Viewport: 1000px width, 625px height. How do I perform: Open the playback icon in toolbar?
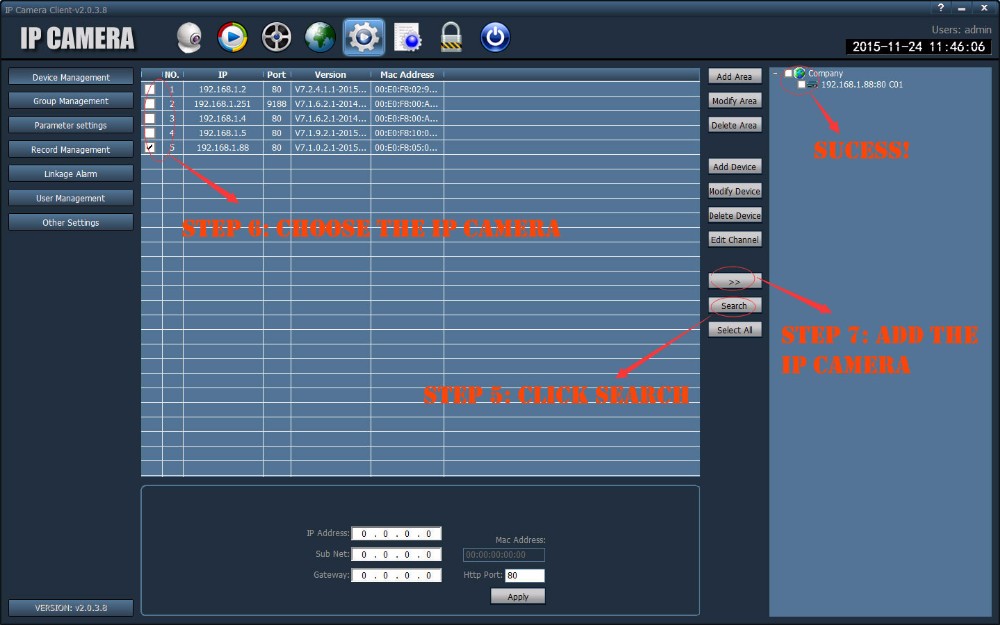point(232,37)
